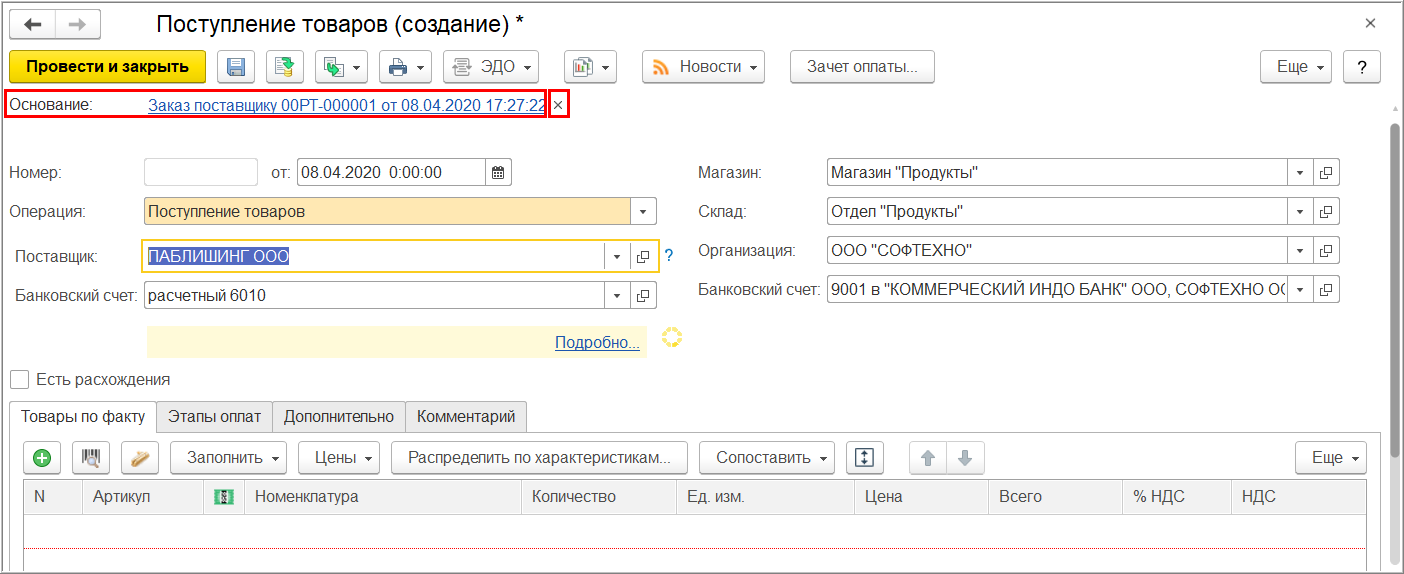
Task: Click the question mark help button
Action: tap(1361, 67)
